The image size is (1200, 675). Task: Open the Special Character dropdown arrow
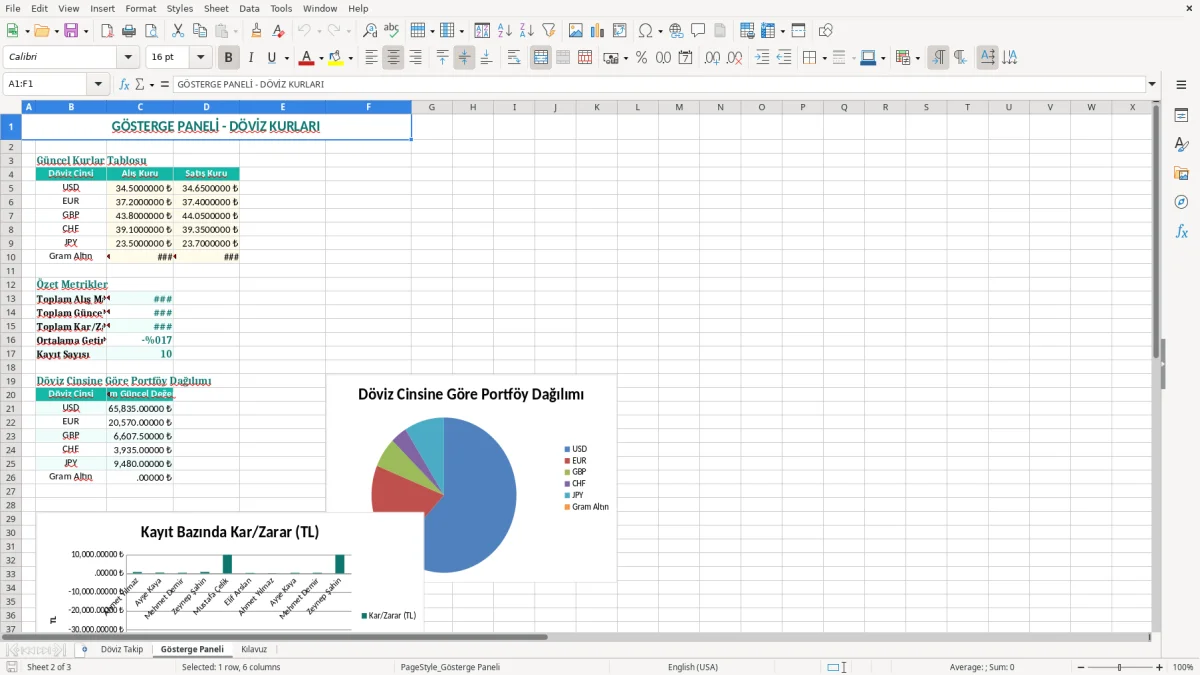660,31
